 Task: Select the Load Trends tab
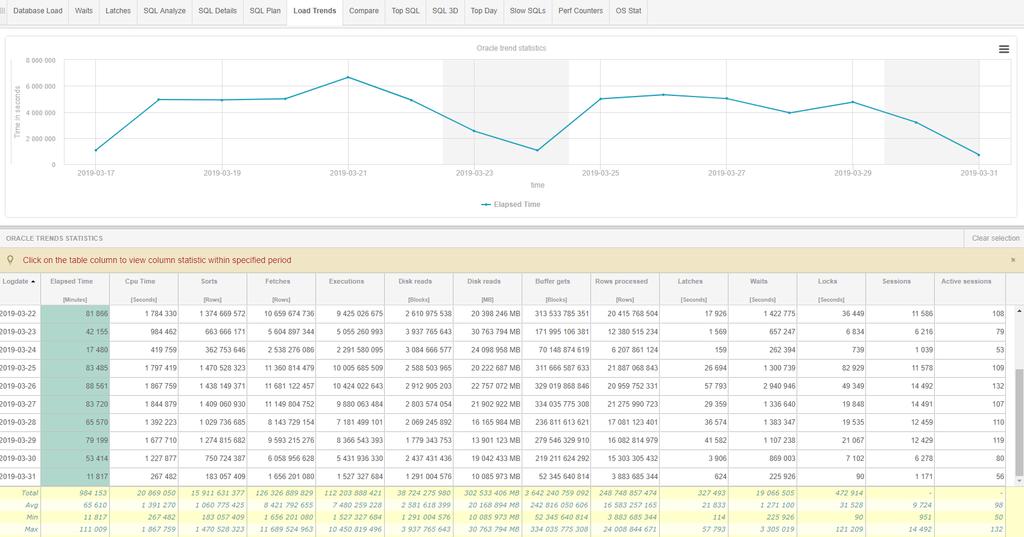[x=315, y=11]
